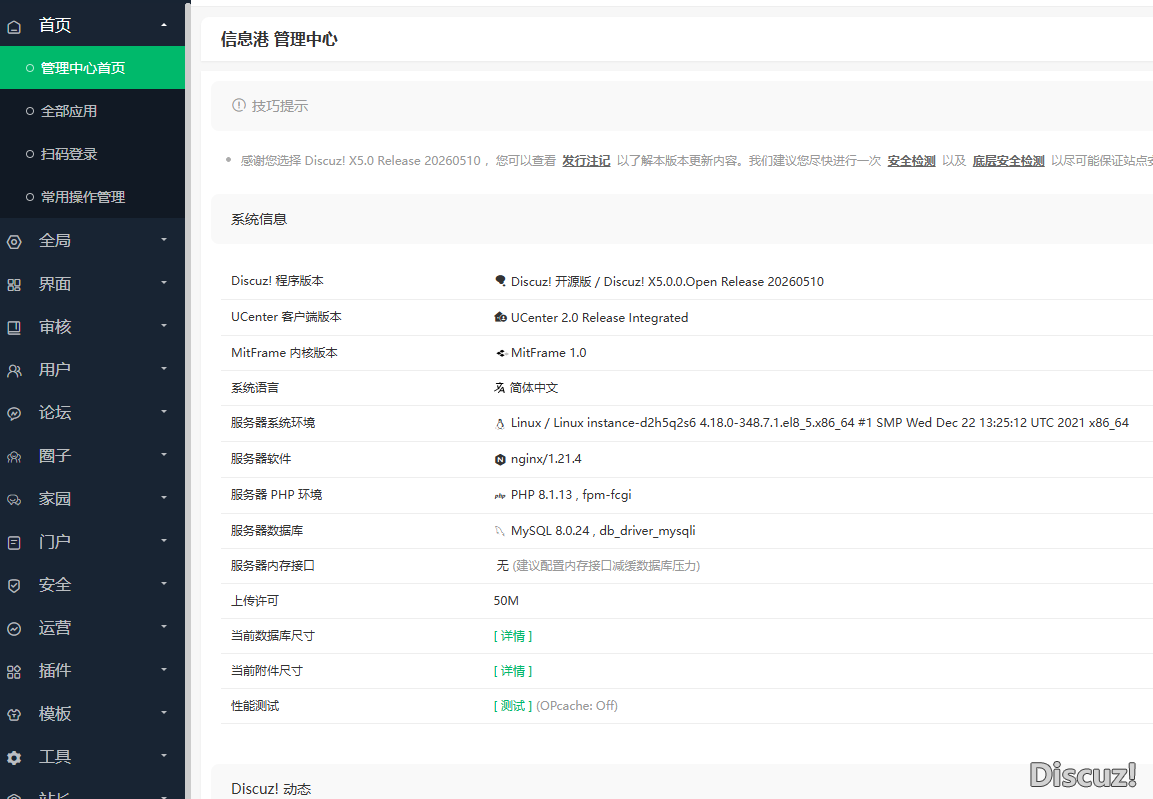The image size is (1153, 799).
Task: Click the 简体中文 language icon
Action: point(499,387)
